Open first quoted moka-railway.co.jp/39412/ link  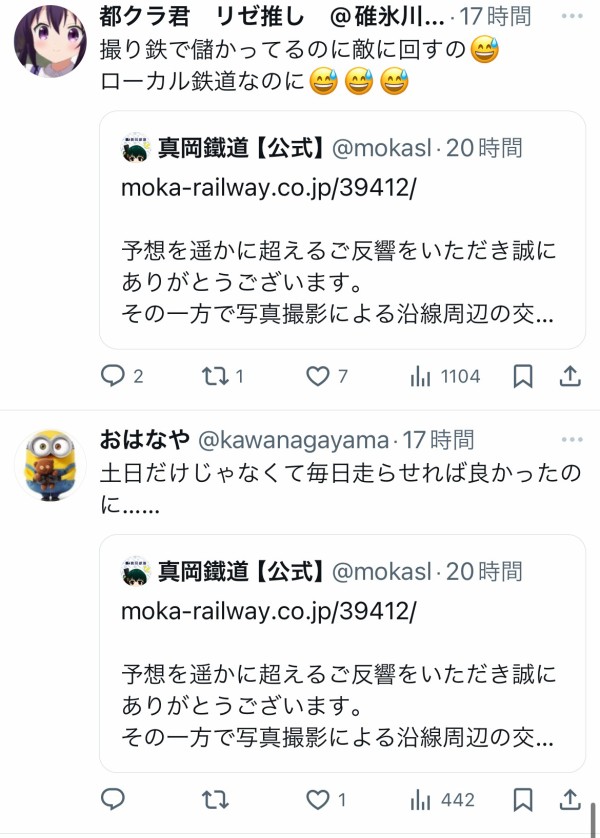pos(268,188)
